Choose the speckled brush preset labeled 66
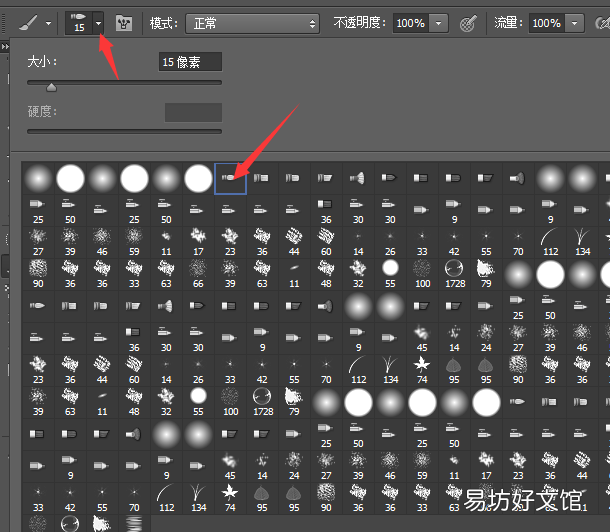 click(x=198, y=274)
